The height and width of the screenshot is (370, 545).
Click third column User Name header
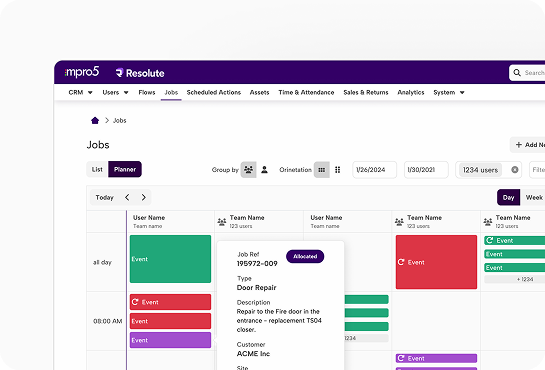(x=326, y=217)
